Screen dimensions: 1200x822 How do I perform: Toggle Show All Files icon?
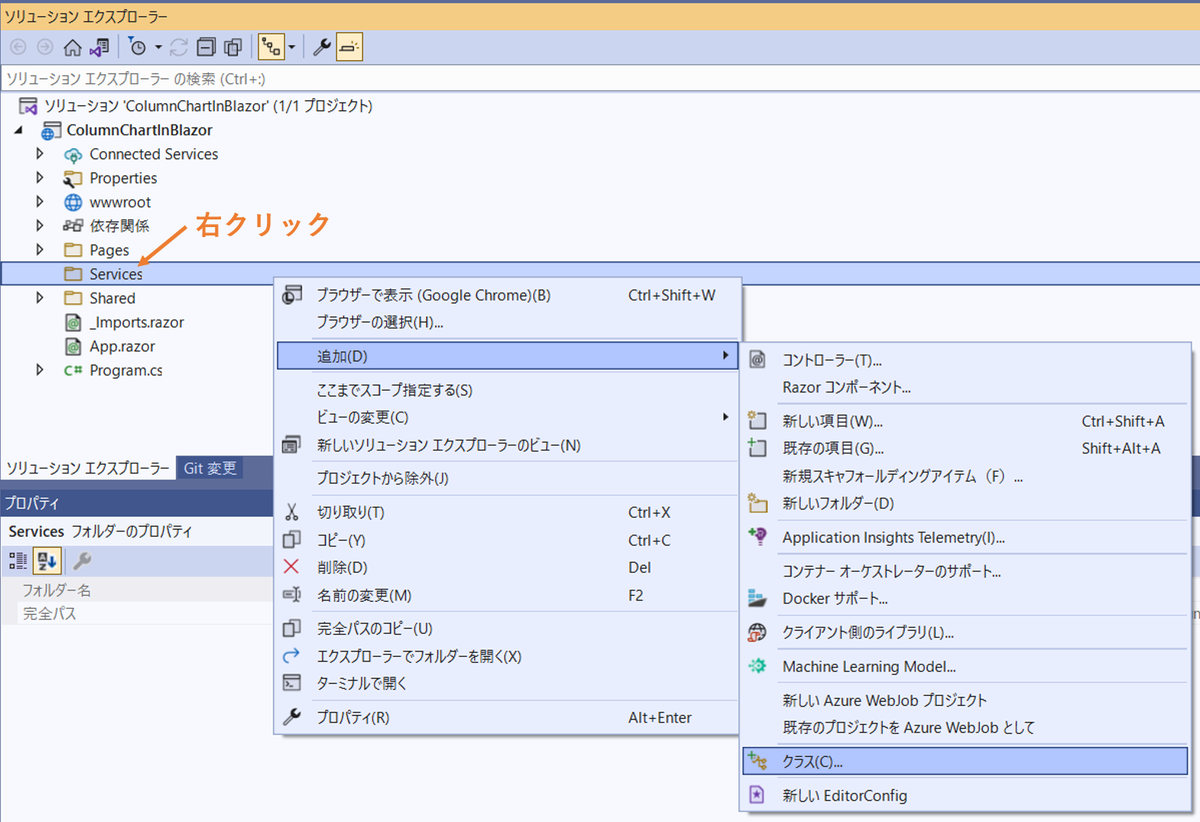[233, 47]
